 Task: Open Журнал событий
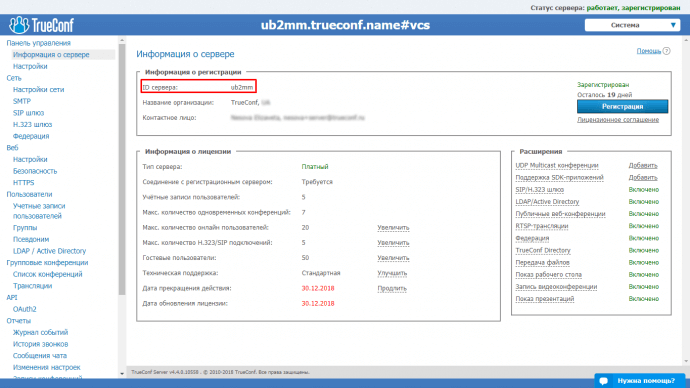[x=40, y=333]
